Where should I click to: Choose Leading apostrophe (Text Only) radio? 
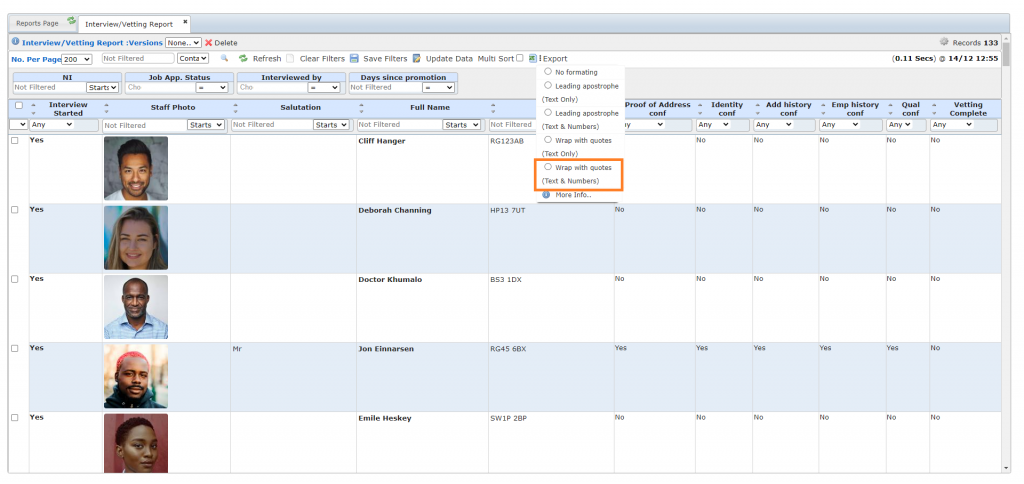[x=548, y=86]
